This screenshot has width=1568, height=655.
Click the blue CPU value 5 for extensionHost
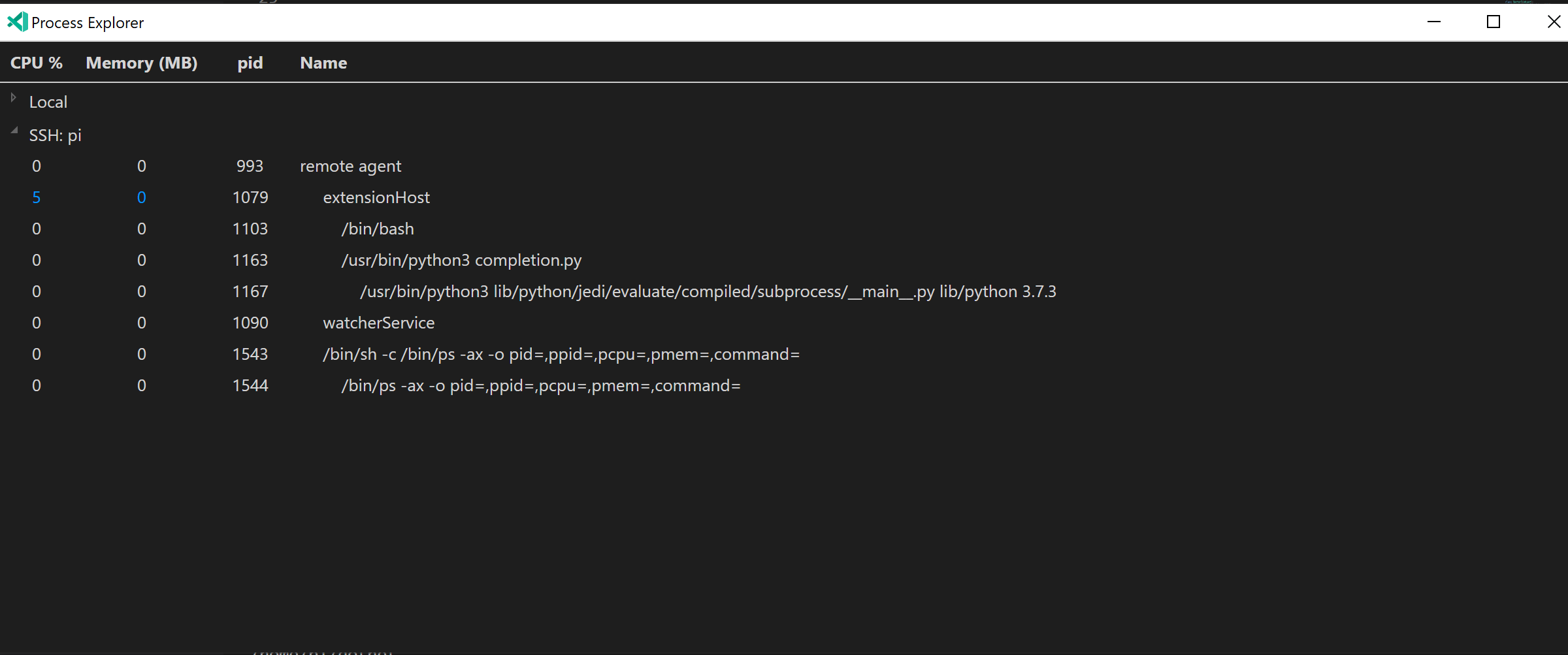tap(36, 197)
